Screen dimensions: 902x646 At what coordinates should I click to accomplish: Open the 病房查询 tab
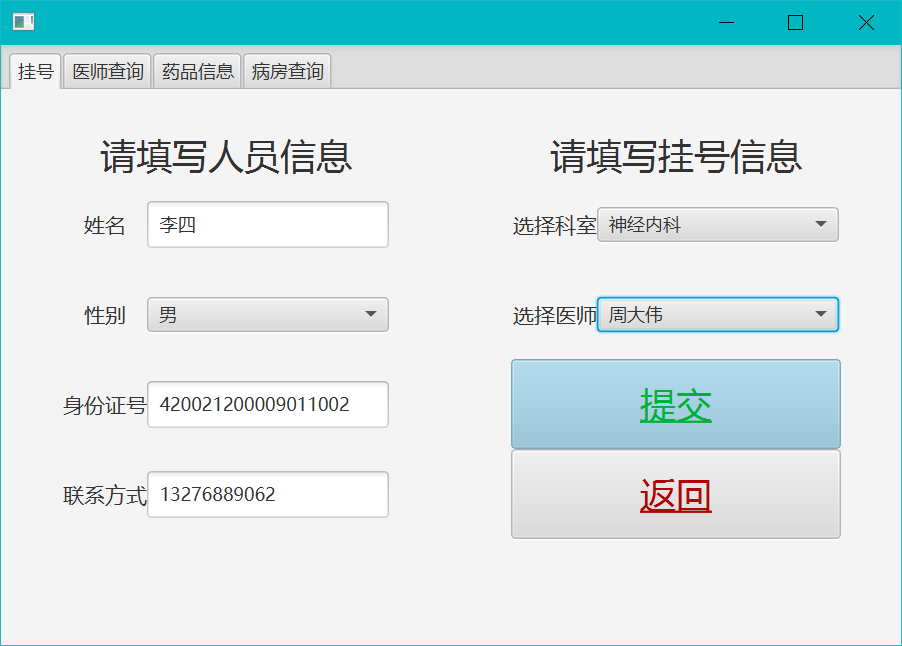(x=287, y=71)
